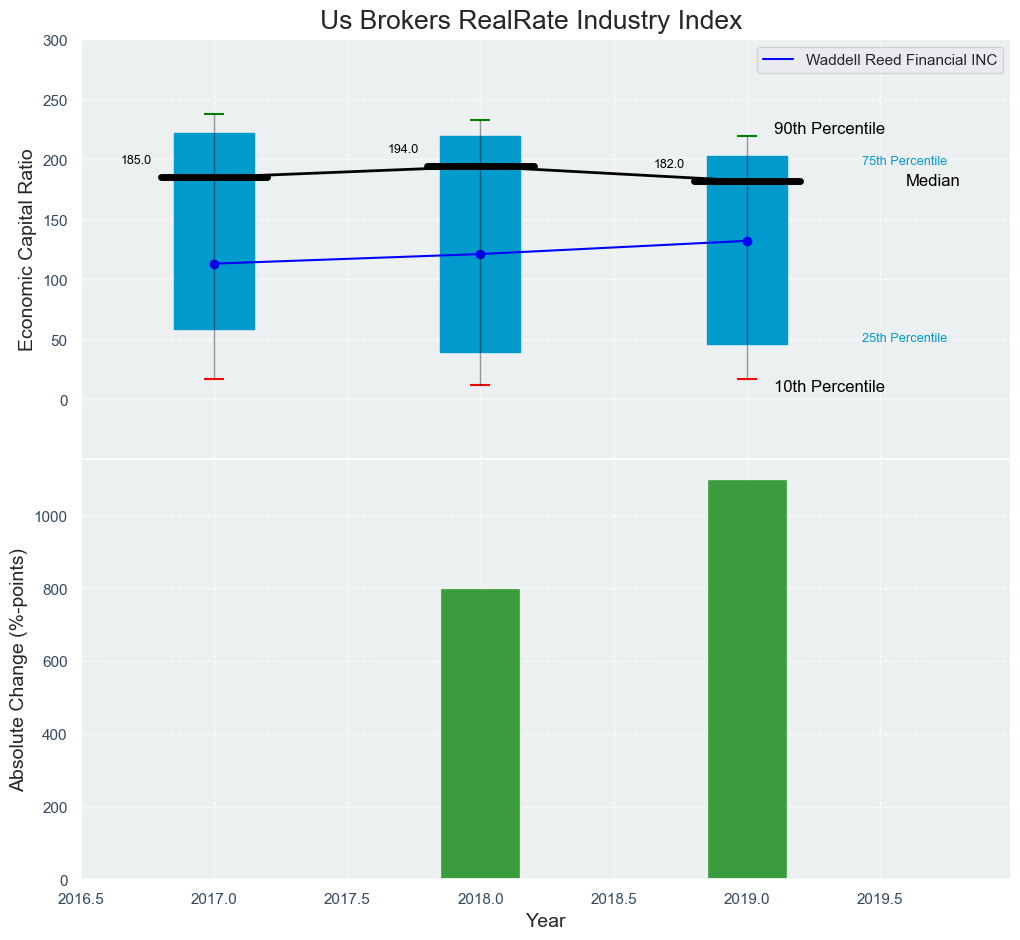Click the Absolute Change (%-points) axis label

(x=17, y=669)
